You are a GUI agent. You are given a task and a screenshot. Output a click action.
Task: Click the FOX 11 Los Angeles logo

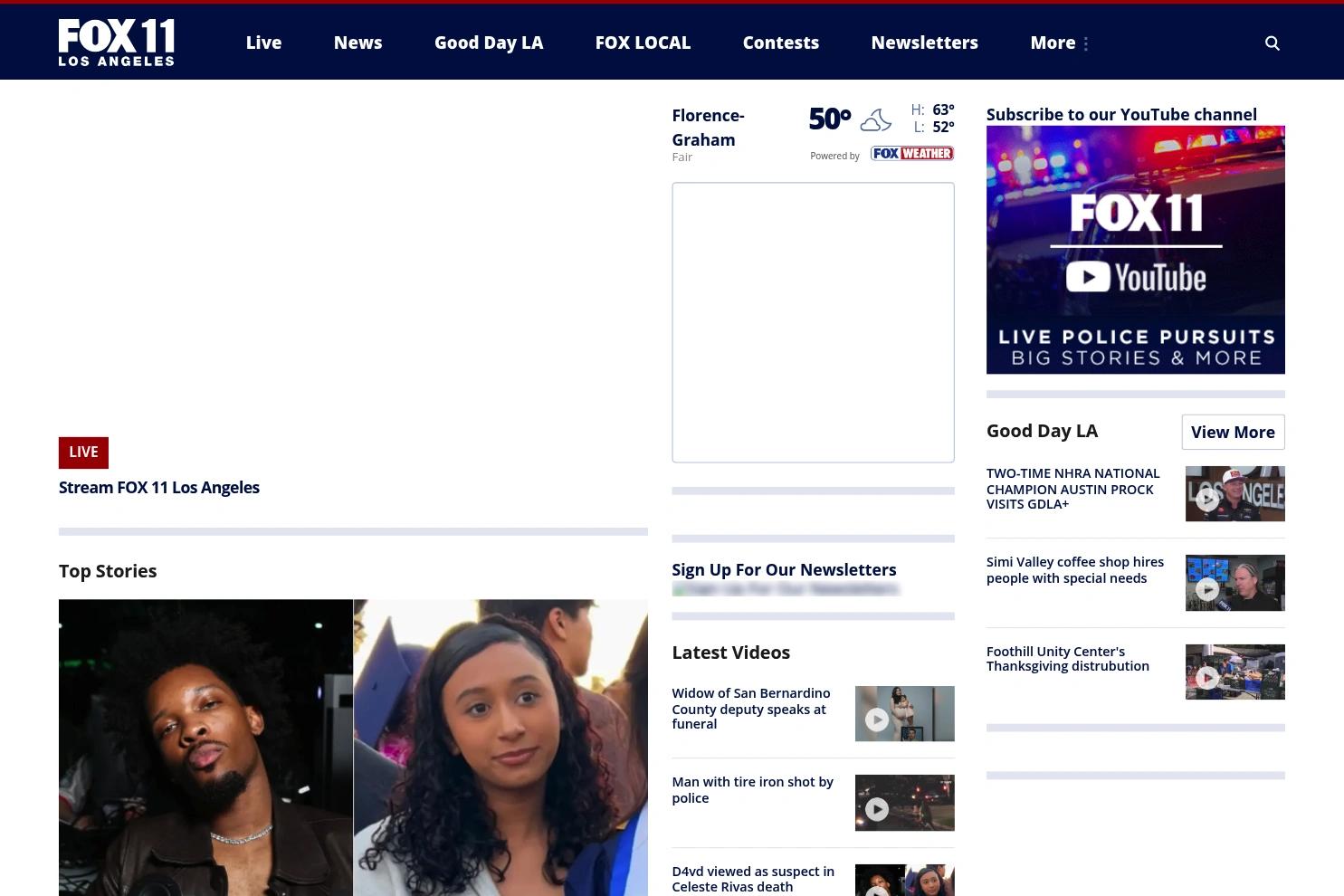pos(117,43)
